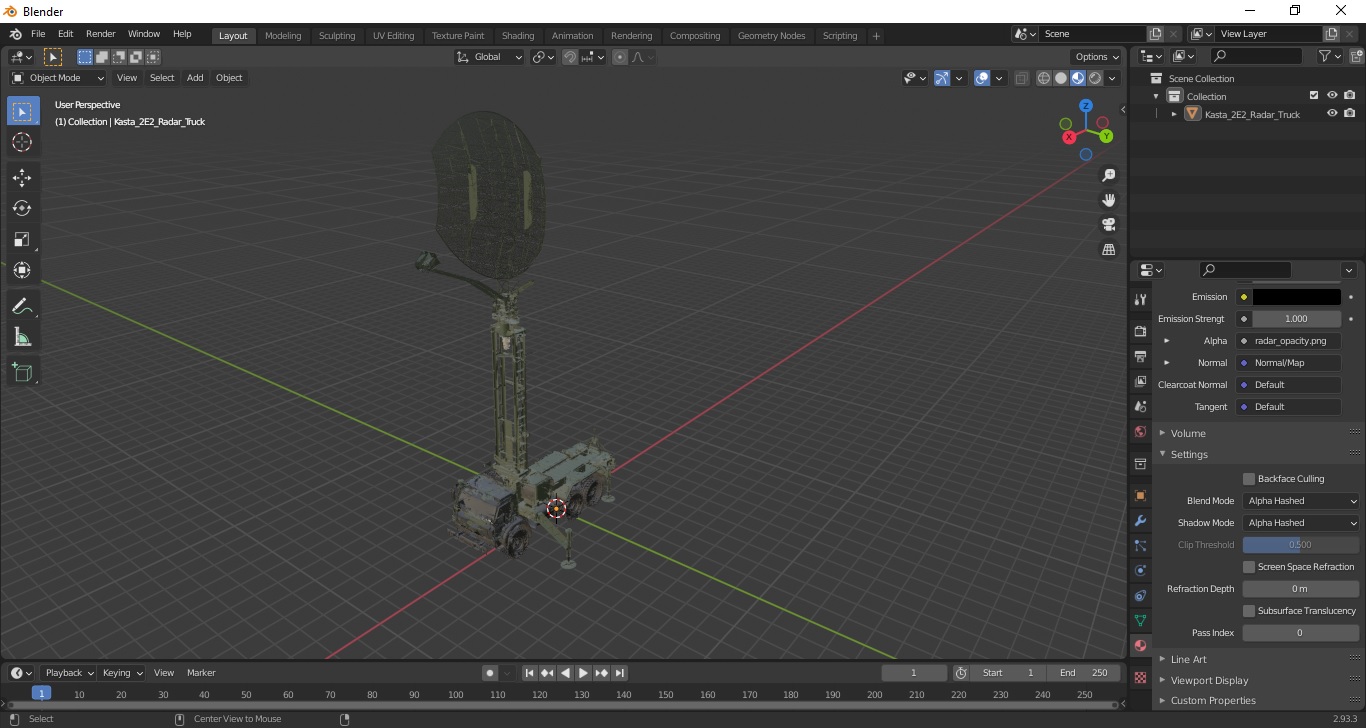Click the pan hand viewport icon
1366x728 pixels.
1108,200
